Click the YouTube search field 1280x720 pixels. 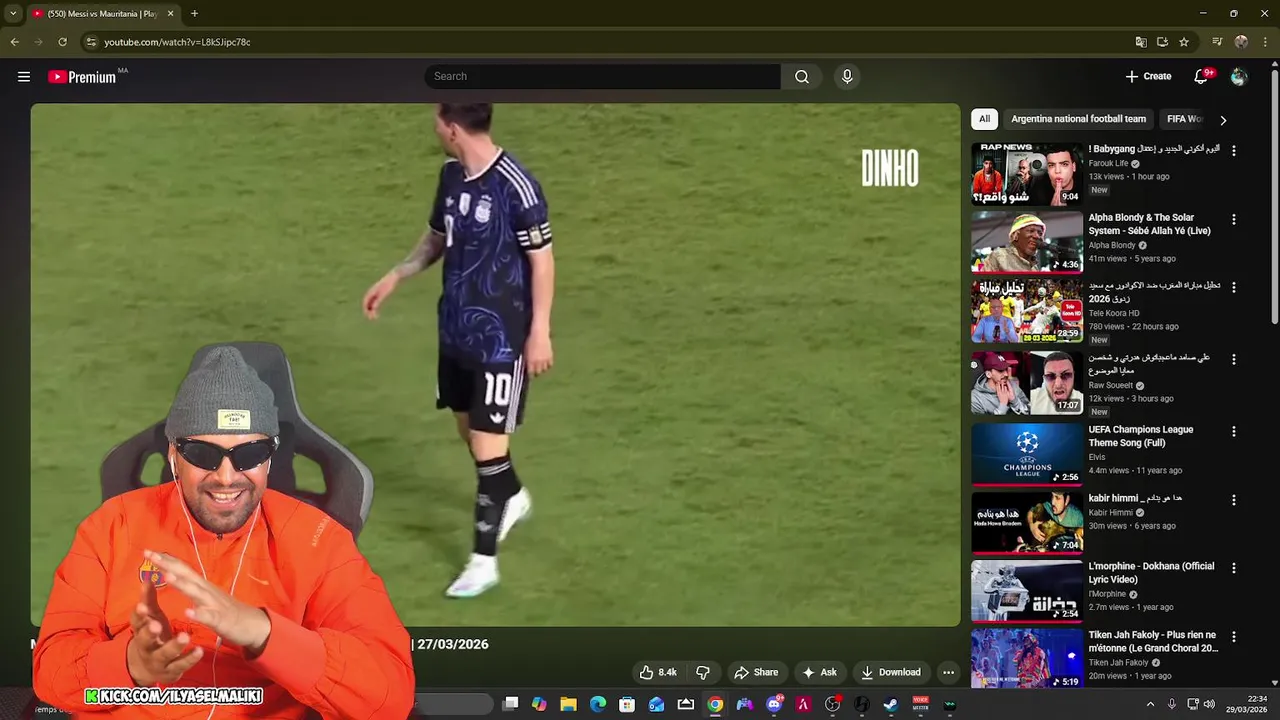pyautogui.click(x=602, y=77)
